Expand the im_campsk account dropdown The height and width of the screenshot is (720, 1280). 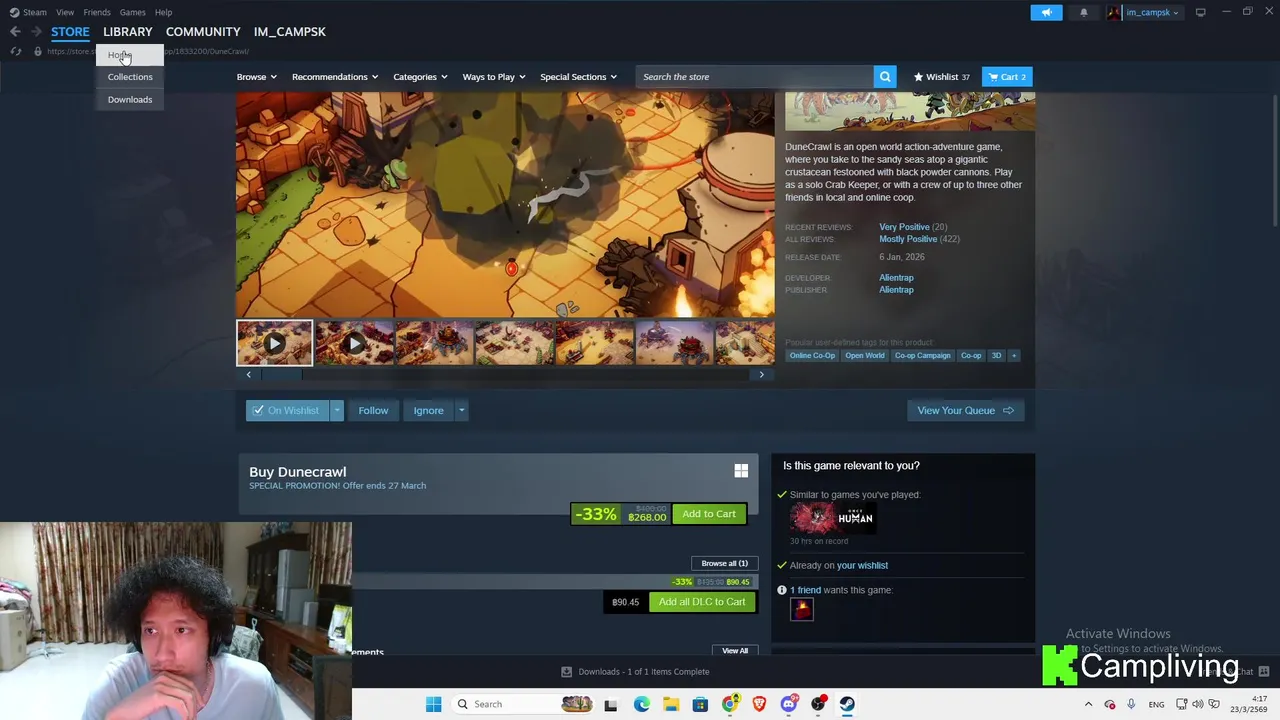pos(1152,12)
